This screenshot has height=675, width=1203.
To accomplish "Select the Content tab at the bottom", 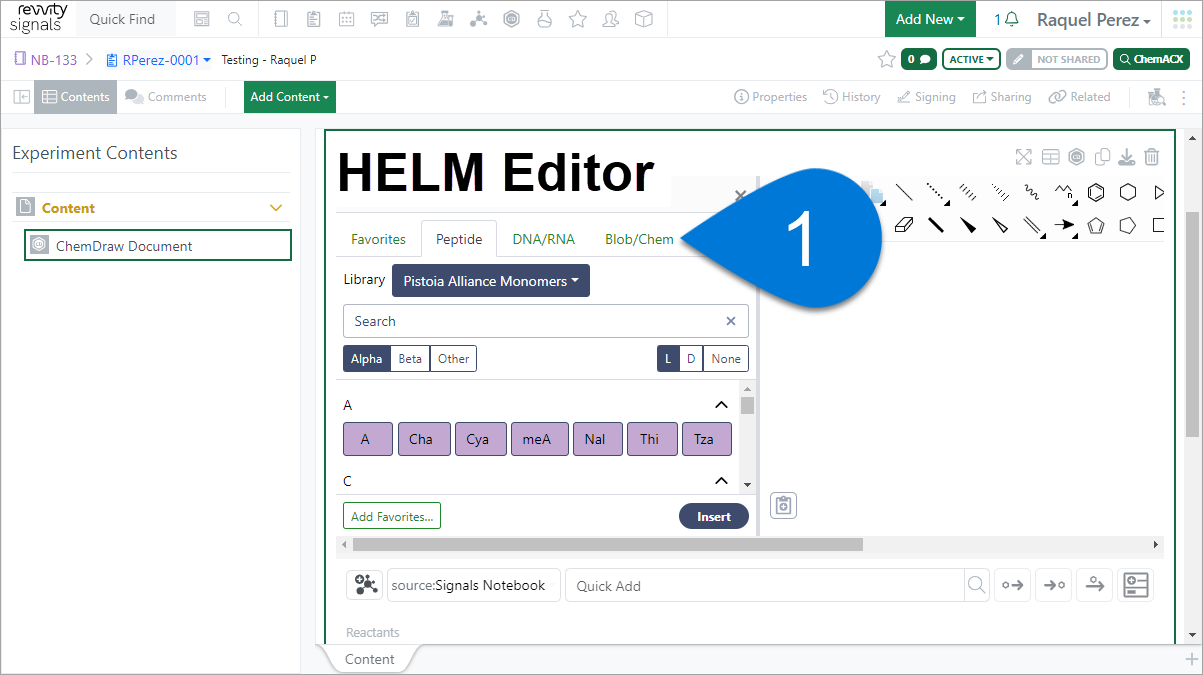I will 370,659.
